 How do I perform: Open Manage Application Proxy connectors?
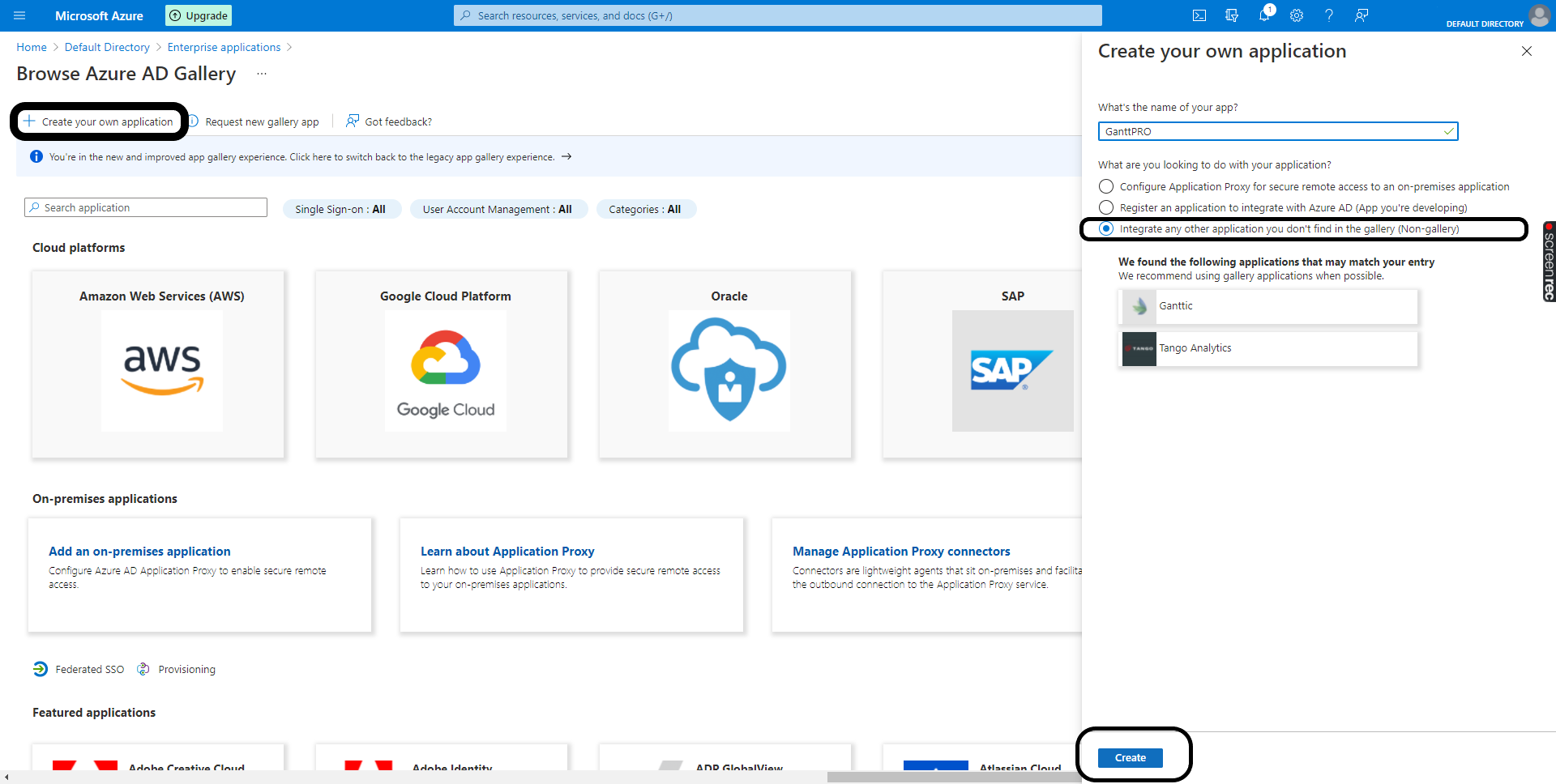point(901,551)
